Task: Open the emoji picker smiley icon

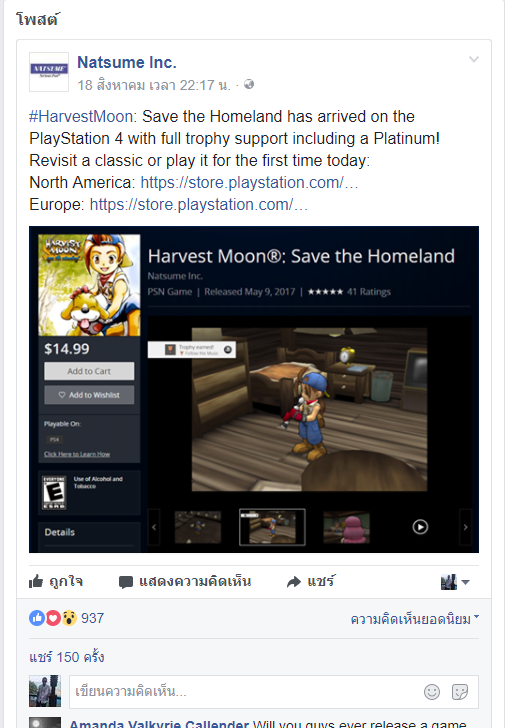Action: click(x=432, y=692)
